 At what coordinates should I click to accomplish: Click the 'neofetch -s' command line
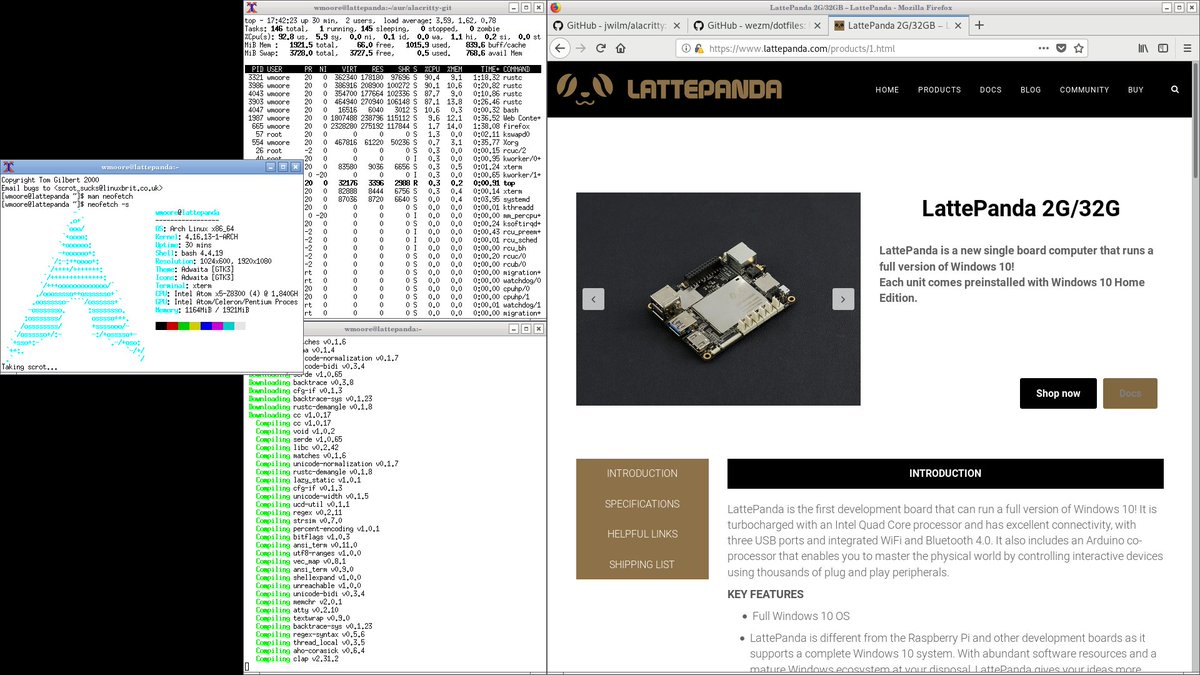click(x=65, y=203)
